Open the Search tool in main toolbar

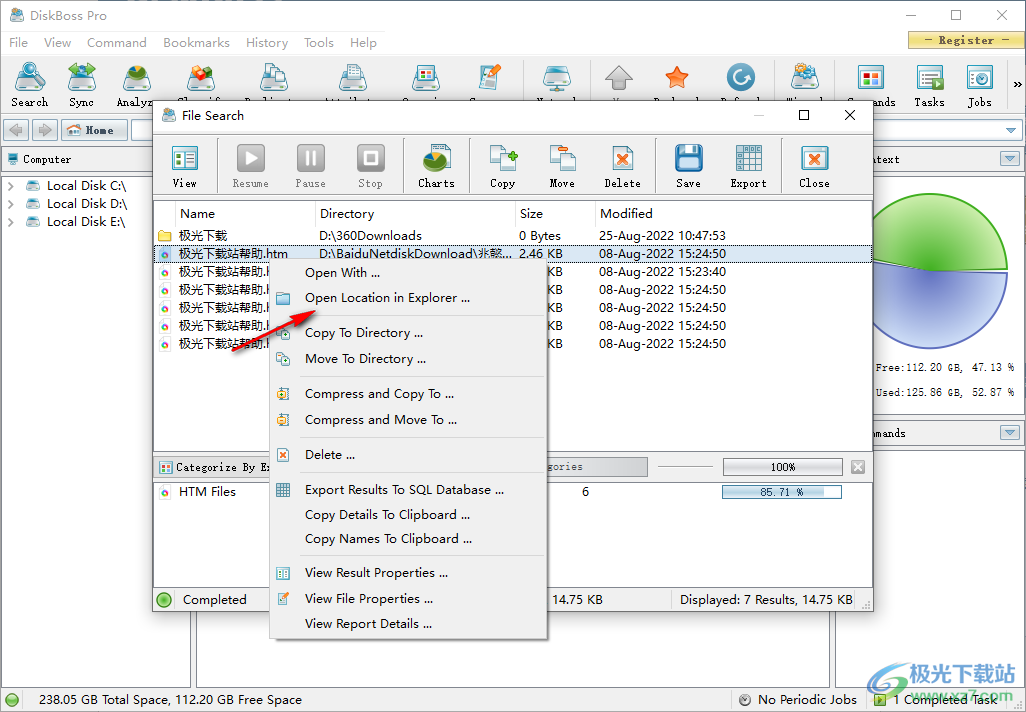point(29,84)
